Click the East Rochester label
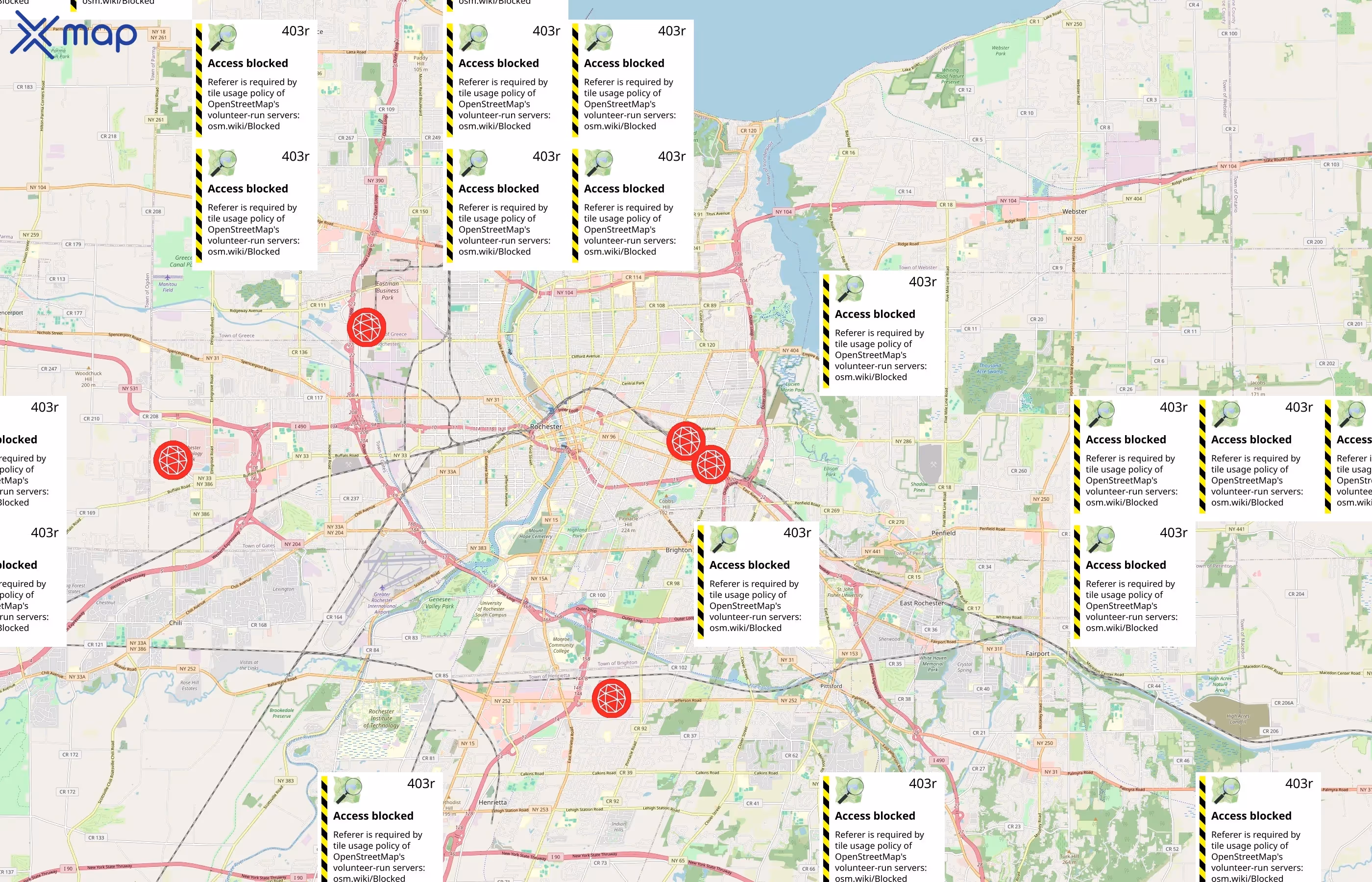 (x=921, y=603)
